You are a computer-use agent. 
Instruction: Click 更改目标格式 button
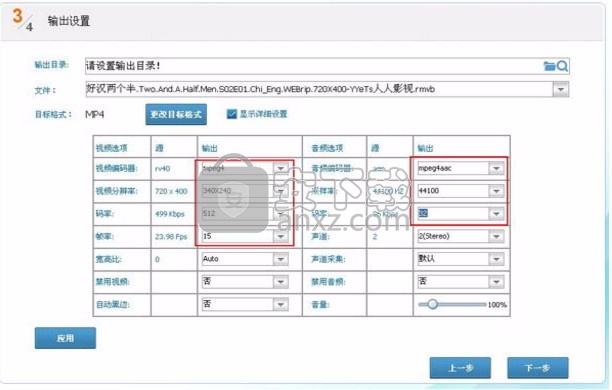[176, 114]
